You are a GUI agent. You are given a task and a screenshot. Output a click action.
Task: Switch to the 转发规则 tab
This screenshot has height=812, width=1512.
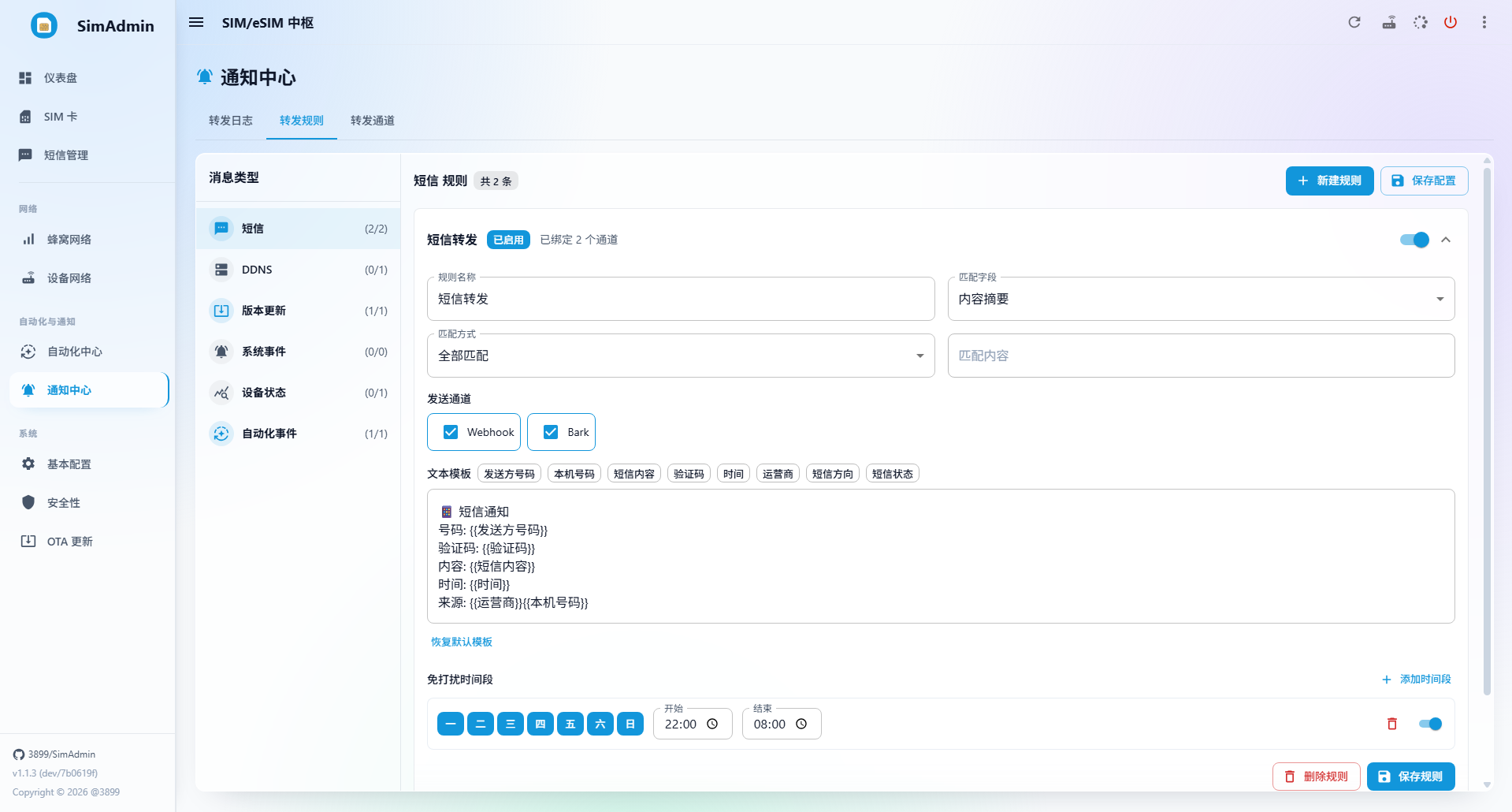[x=302, y=121]
